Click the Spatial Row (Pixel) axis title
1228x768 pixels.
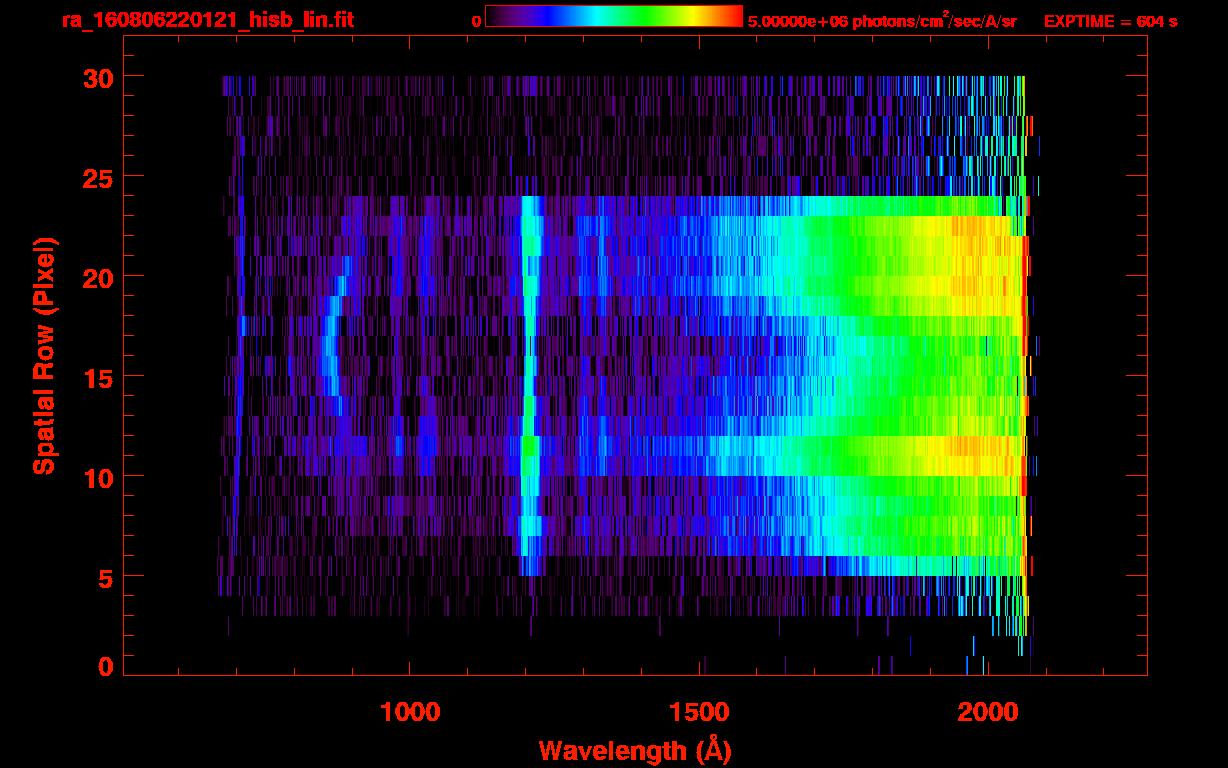[x=44, y=355]
